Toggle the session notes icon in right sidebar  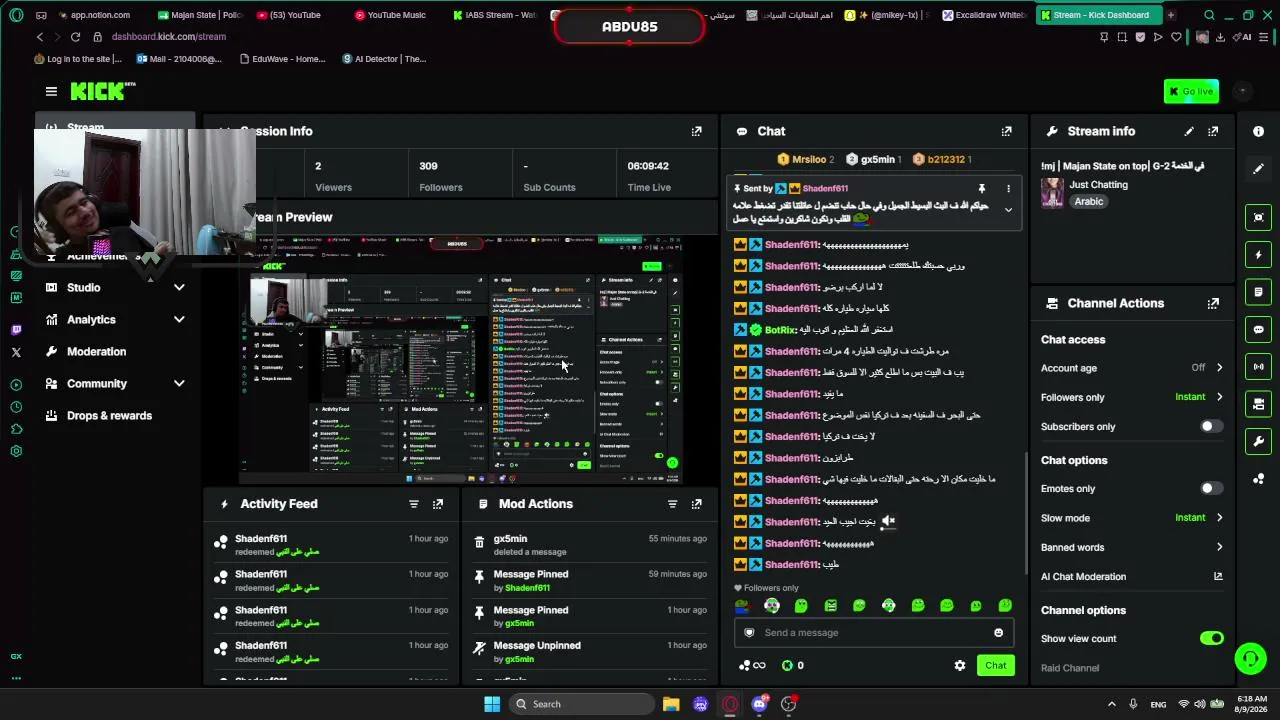[x=1258, y=292]
